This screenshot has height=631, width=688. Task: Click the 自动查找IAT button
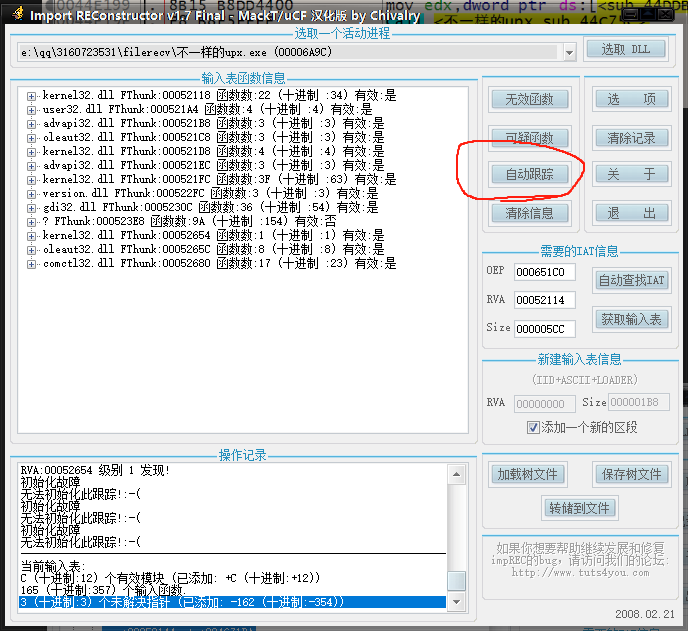tap(631, 281)
